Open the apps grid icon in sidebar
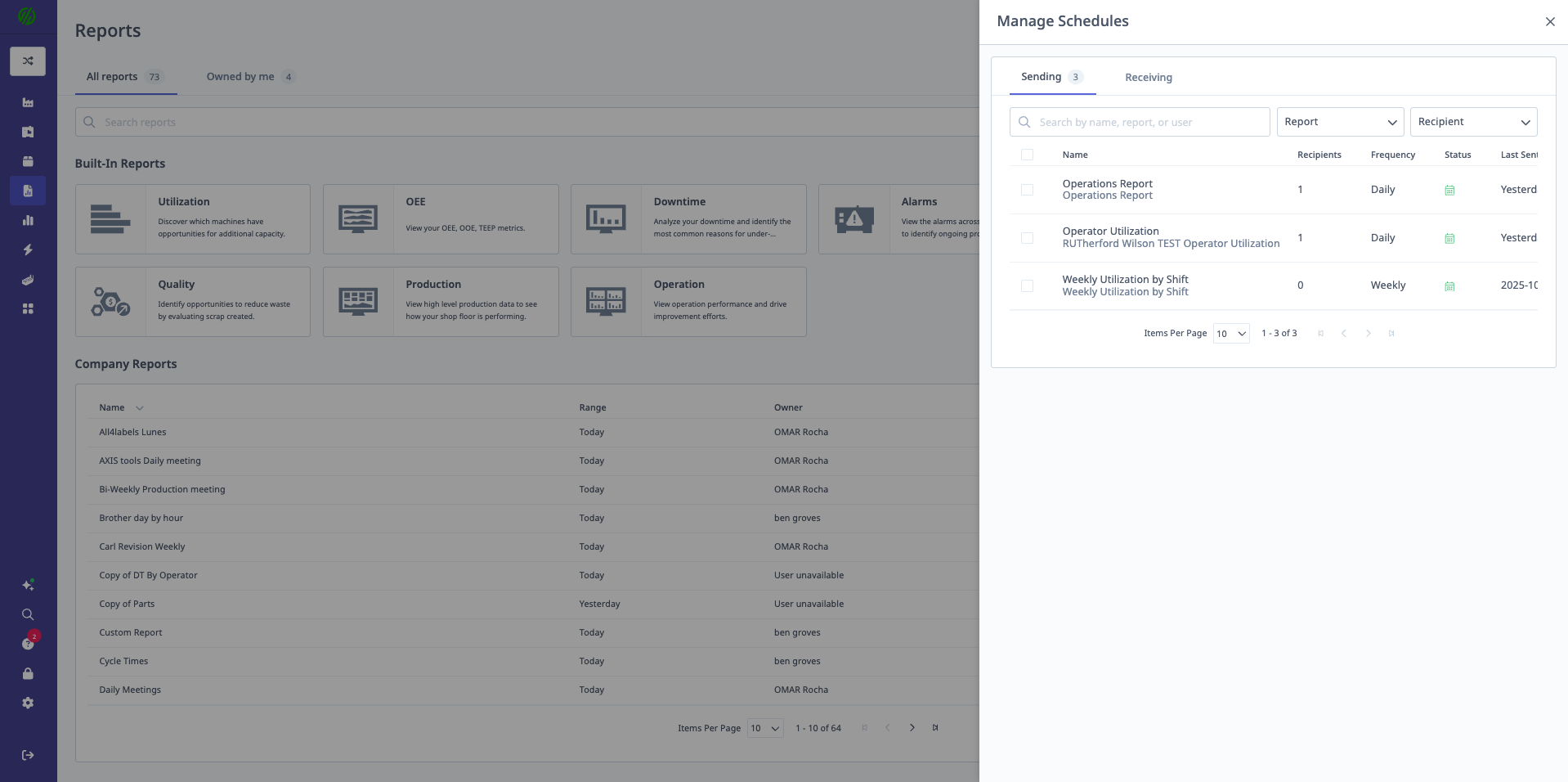Viewport: 1568px width, 782px height. [x=28, y=308]
